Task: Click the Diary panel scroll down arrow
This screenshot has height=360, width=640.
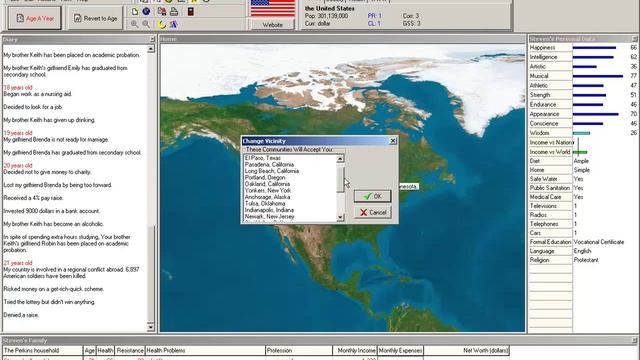Action: pos(151,327)
